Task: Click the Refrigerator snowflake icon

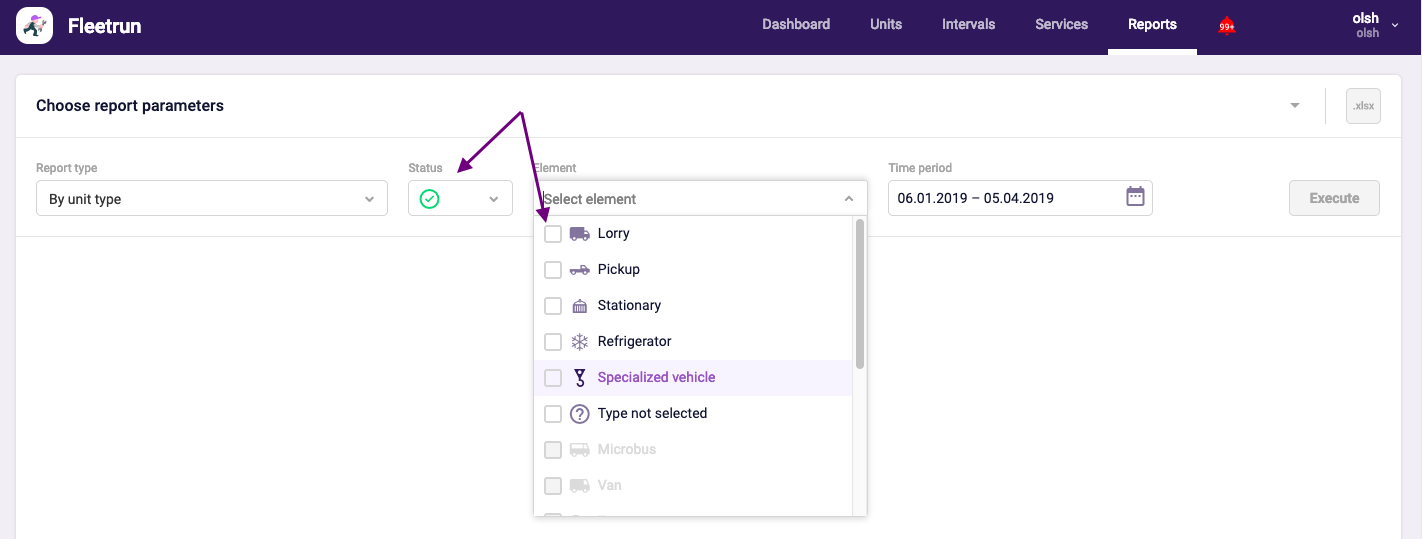Action: click(x=579, y=342)
